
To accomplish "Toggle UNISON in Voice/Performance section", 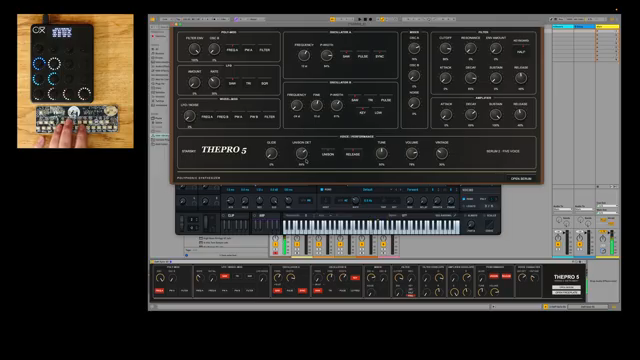I will (328, 153).
